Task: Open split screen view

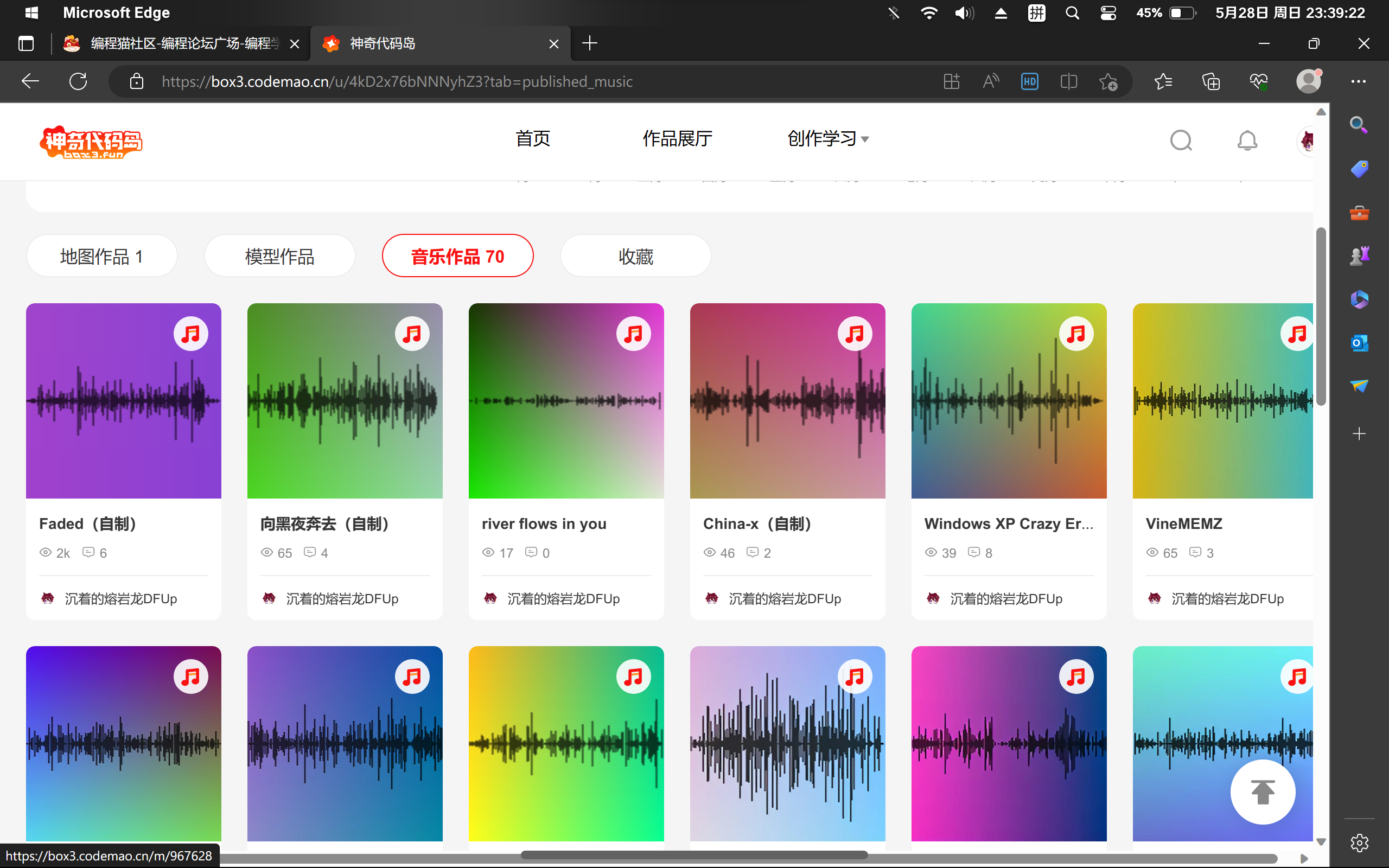Action: pyautogui.click(x=1069, y=81)
